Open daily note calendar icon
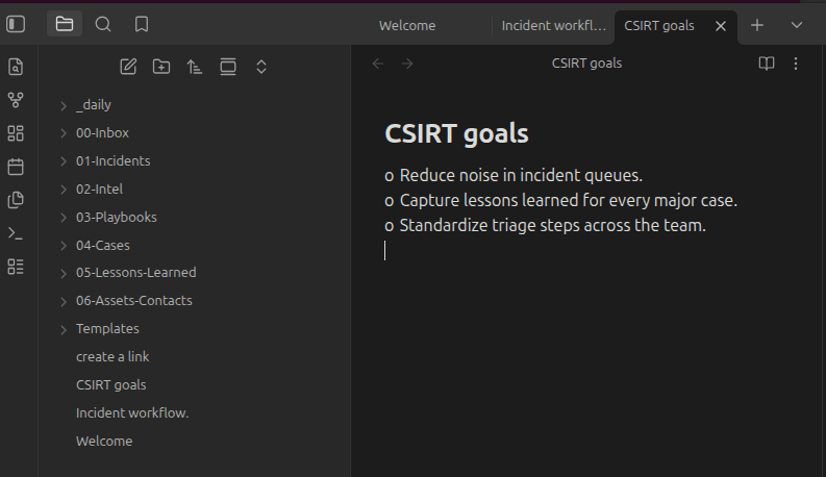This screenshot has height=477, width=826. click(16, 167)
